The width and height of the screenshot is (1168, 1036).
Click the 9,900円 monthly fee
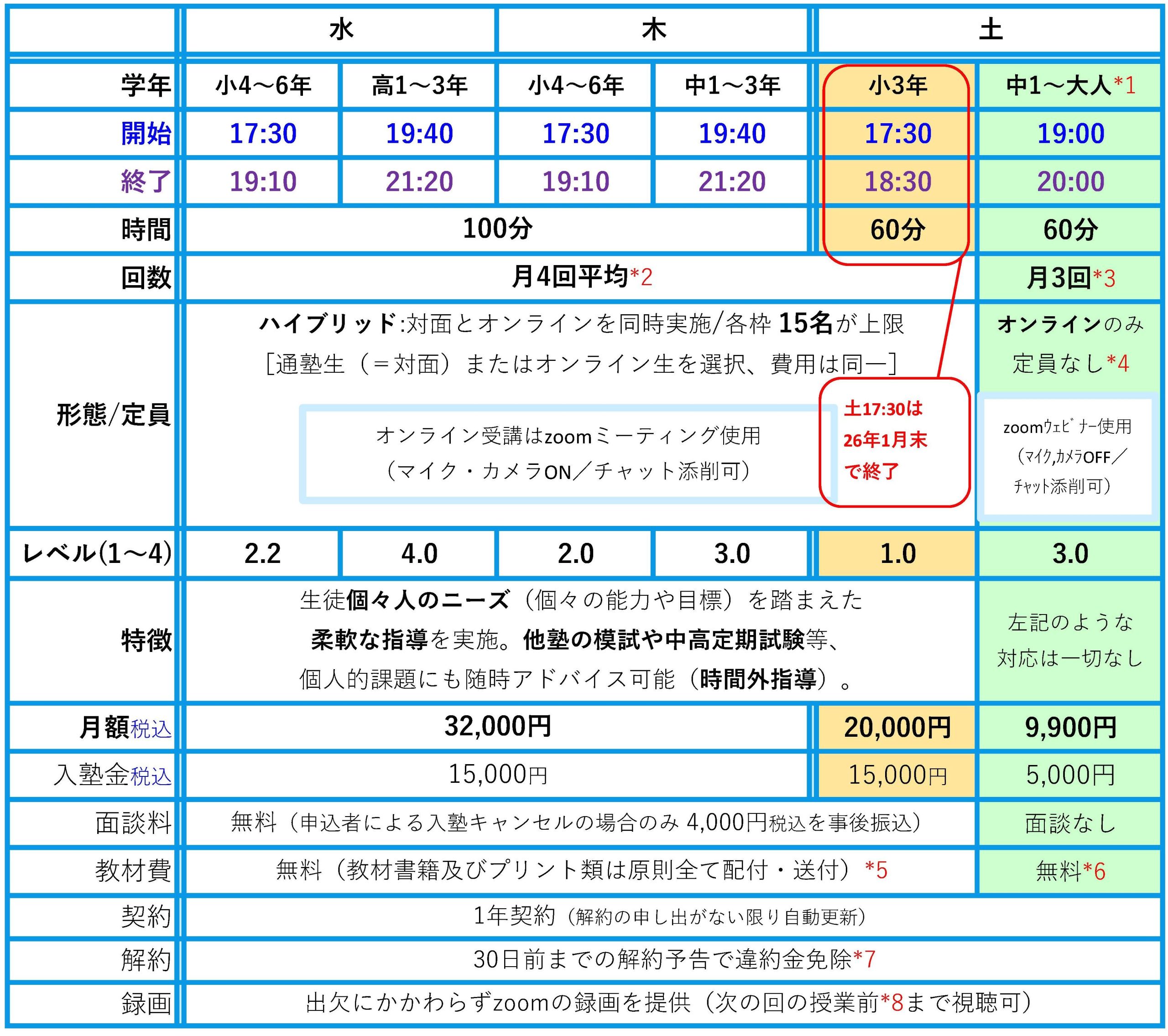point(1070,728)
